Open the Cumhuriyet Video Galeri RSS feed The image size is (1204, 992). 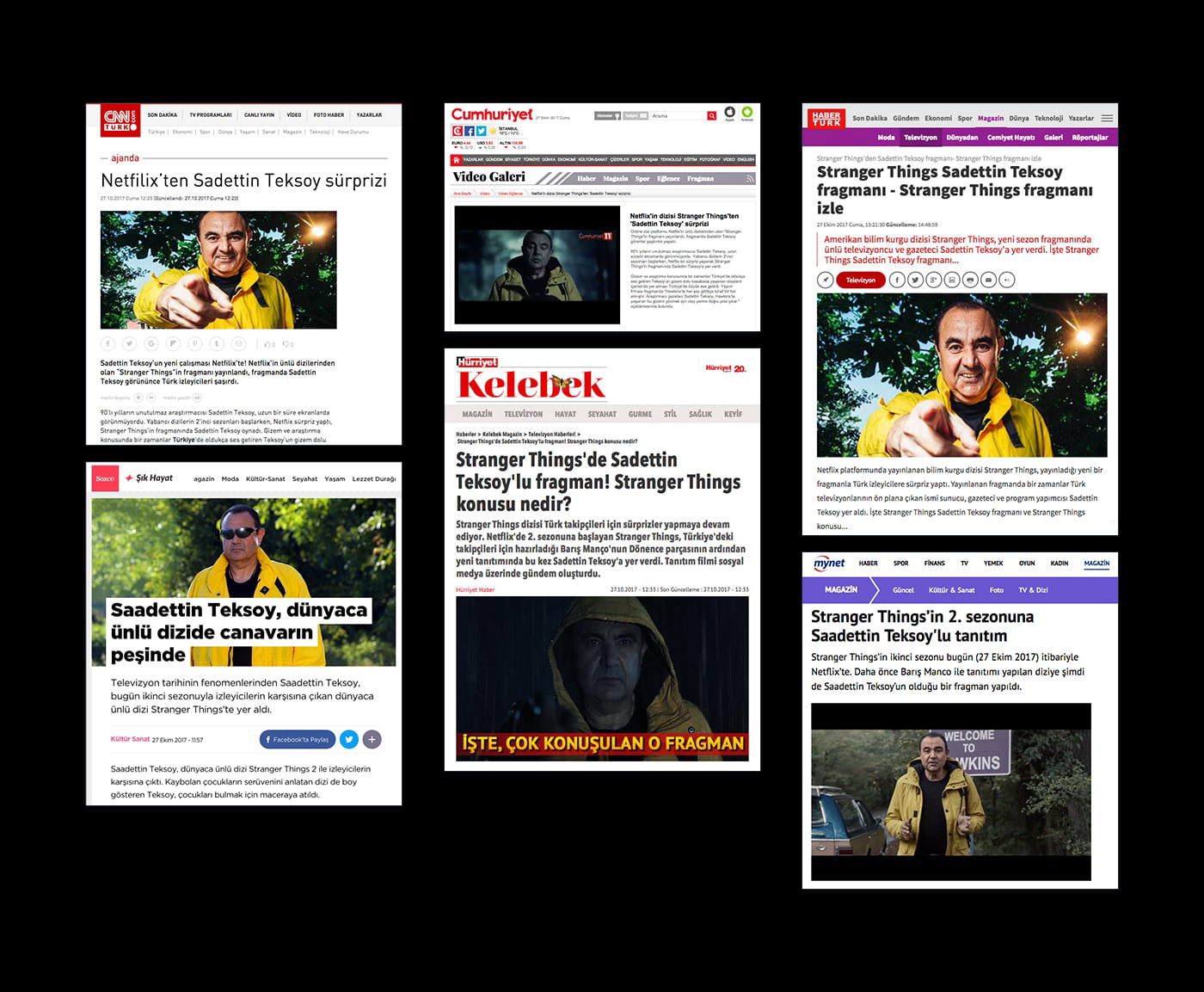(x=750, y=179)
